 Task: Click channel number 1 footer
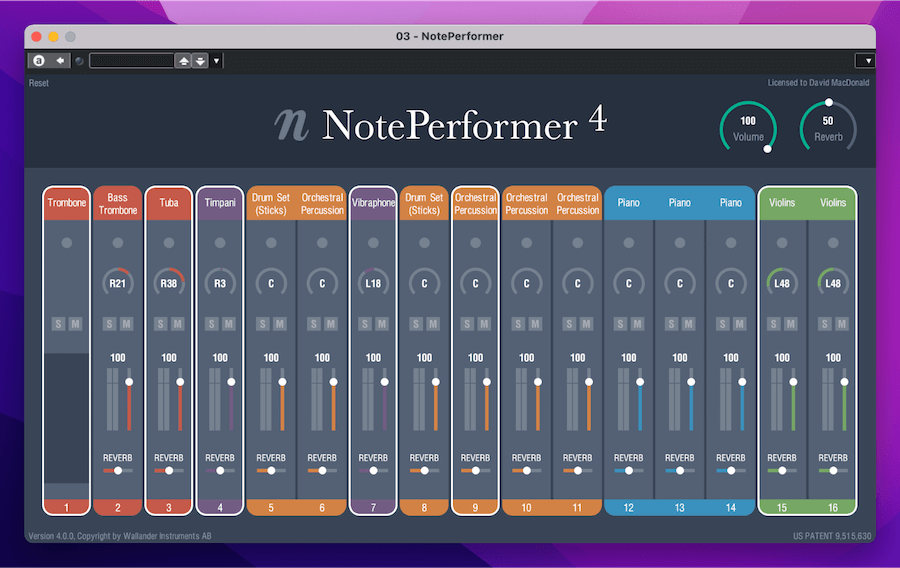67,507
